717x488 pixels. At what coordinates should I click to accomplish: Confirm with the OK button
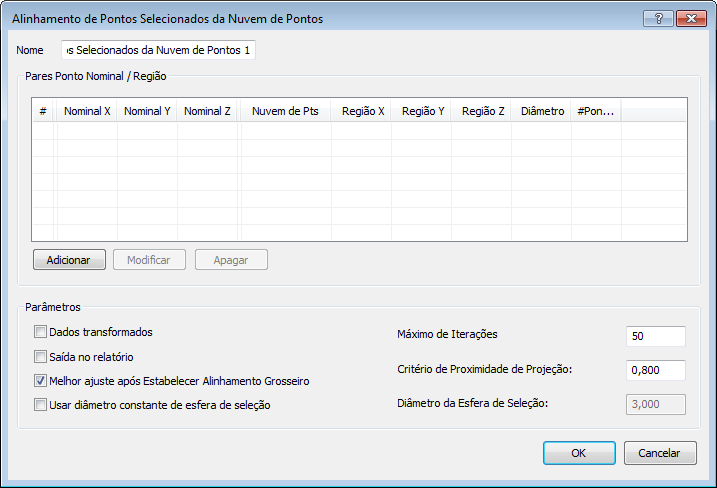(579, 453)
